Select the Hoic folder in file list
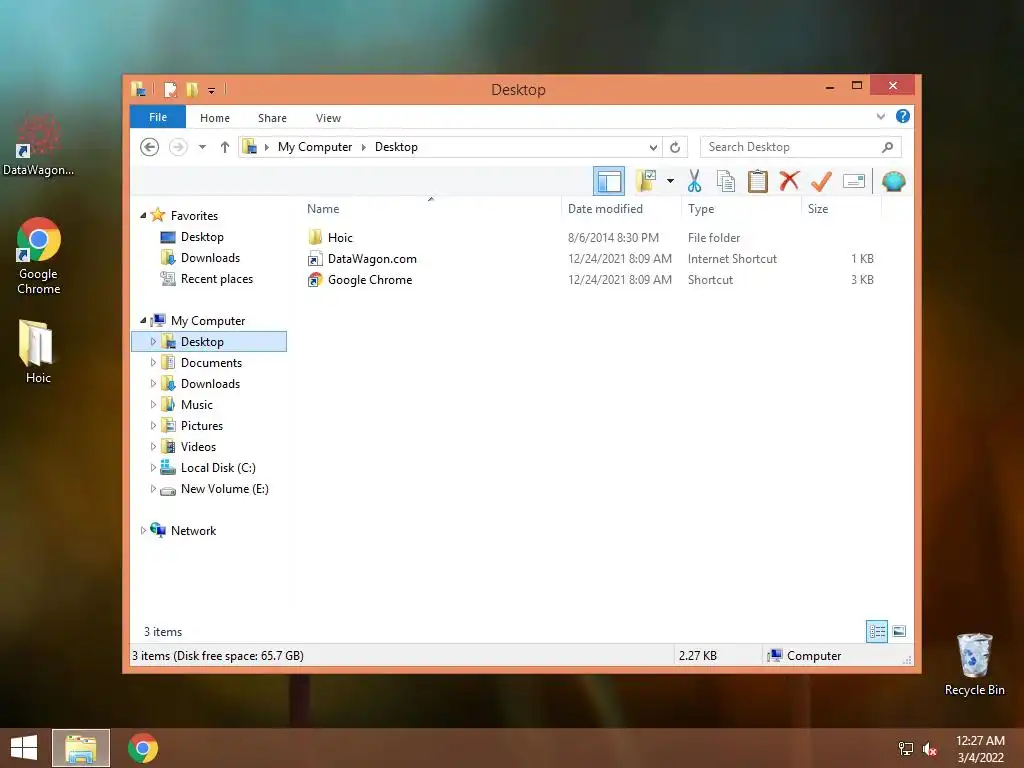The height and width of the screenshot is (768, 1024). tap(340, 238)
